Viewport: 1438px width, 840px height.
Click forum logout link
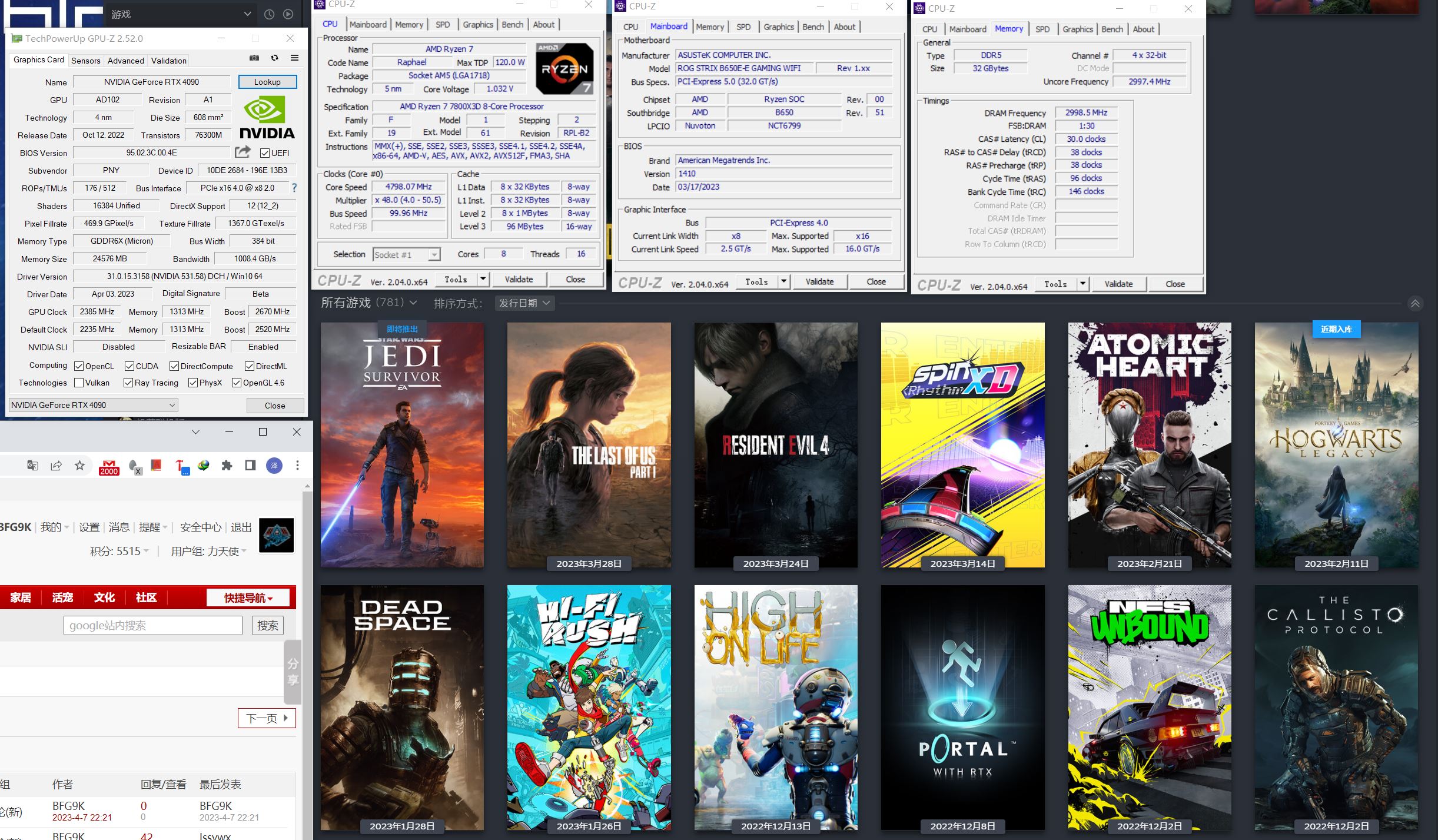pyautogui.click(x=241, y=527)
